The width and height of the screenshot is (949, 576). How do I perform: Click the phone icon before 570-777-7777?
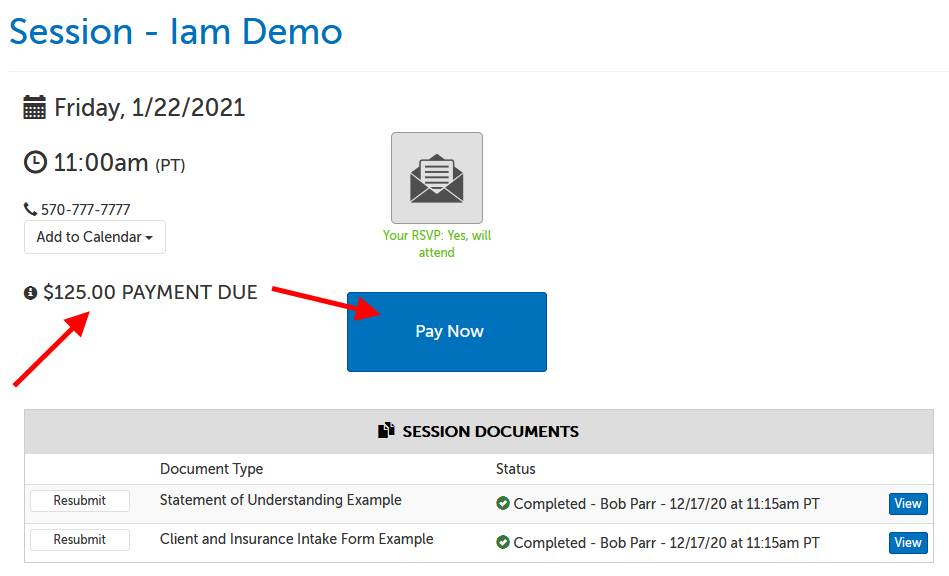tap(28, 208)
